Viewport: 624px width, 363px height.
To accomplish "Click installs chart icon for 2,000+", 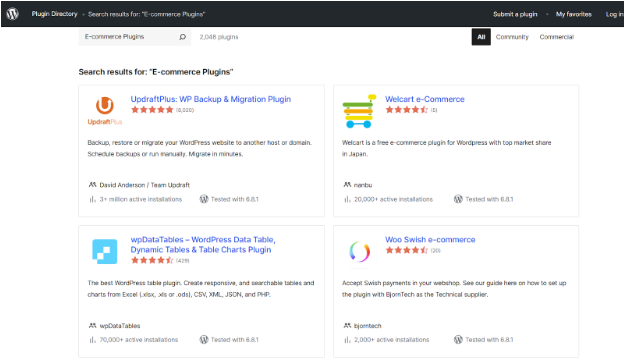I will pos(347,340).
